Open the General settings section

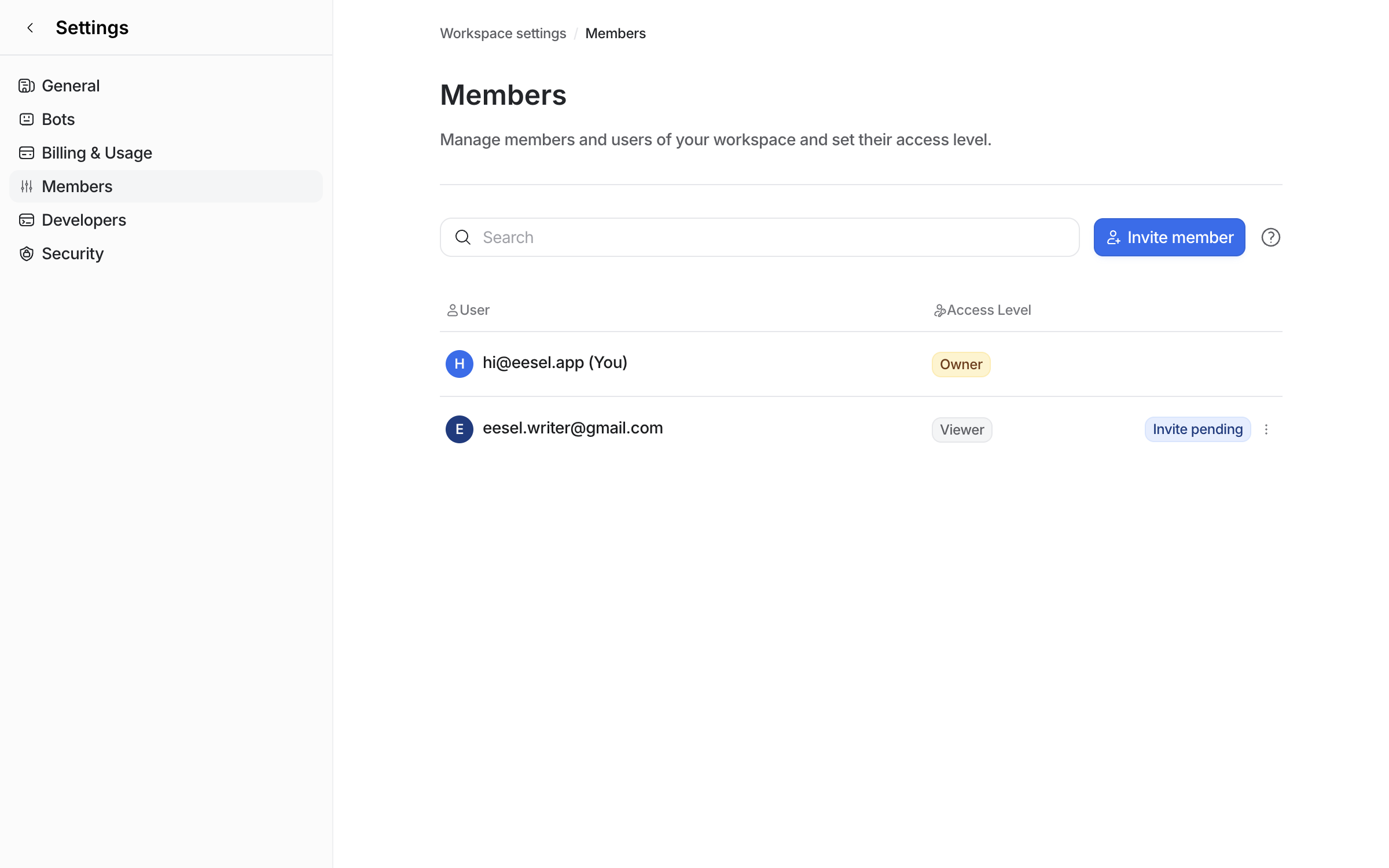pos(166,86)
